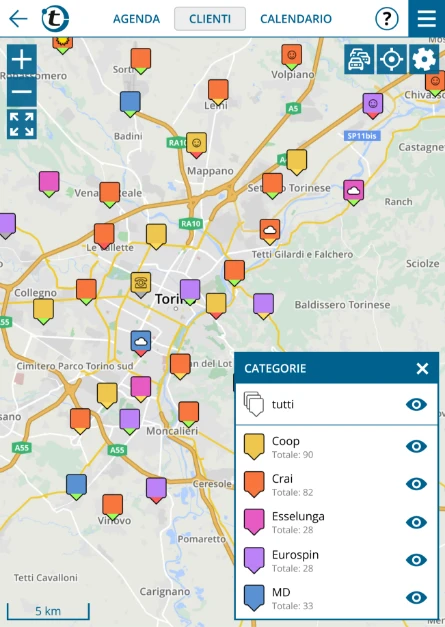Viewport: 445px width, 627px height.
Task: Toggle fullscreen map view
Action: point(22,124)
